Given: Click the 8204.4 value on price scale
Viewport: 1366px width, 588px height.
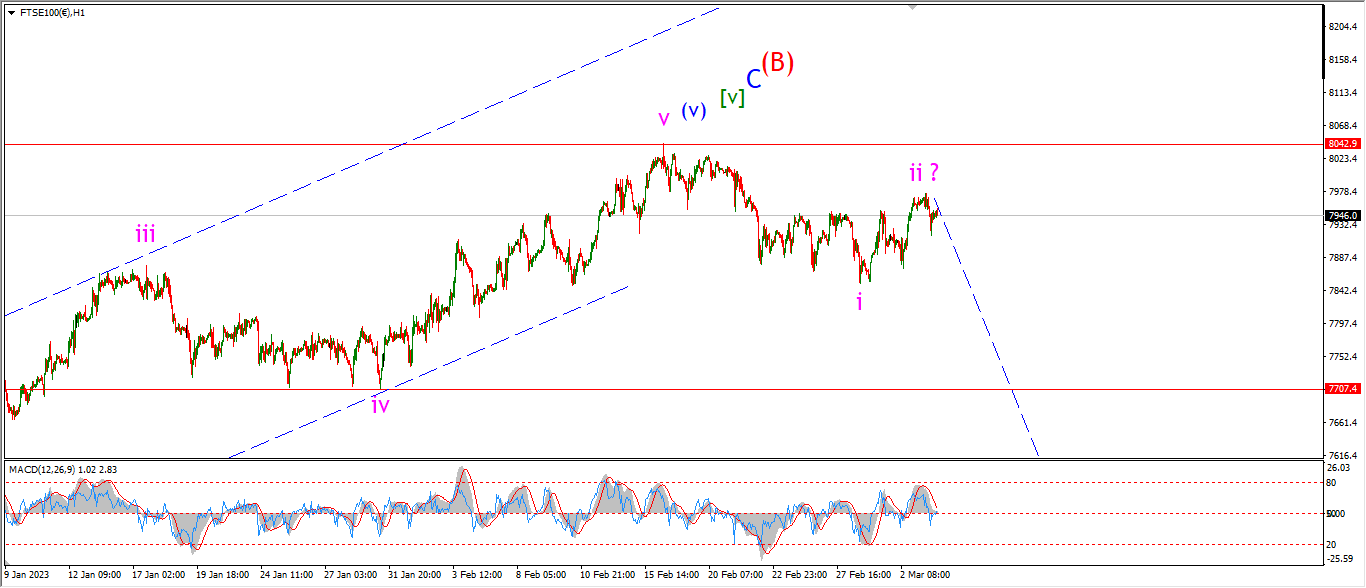Looking at the screenshot, I should [x=1342, y=27].
